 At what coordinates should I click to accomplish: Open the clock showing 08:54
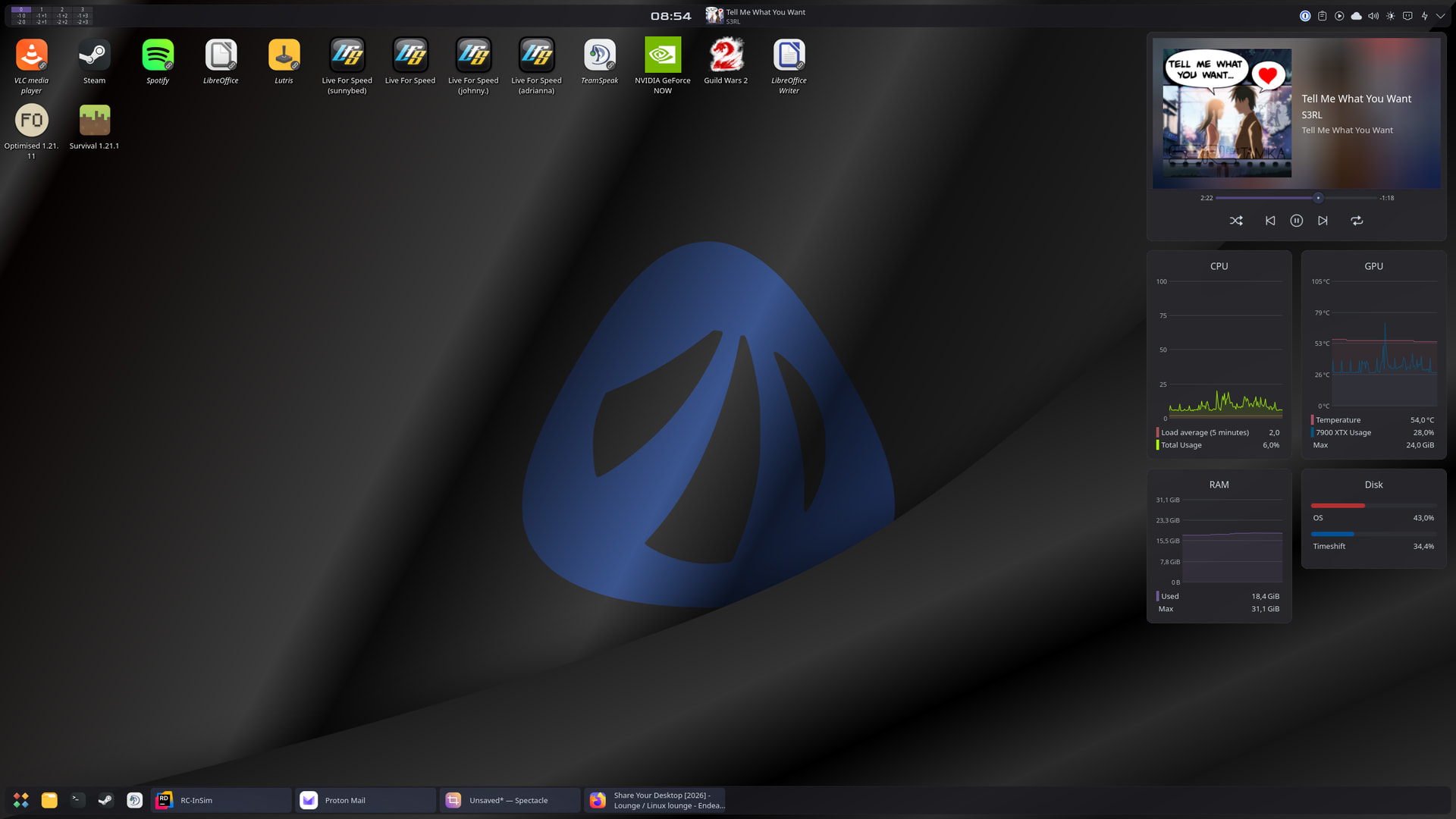click(x=671, y=16)
